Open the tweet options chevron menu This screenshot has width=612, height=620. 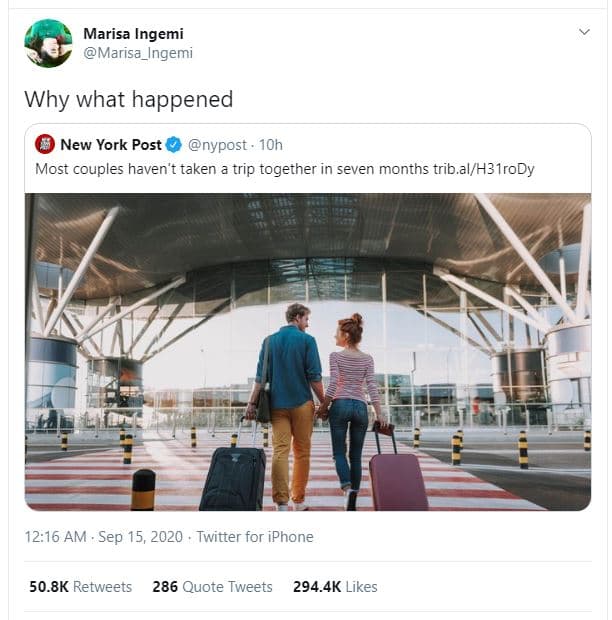pos(584,33)
